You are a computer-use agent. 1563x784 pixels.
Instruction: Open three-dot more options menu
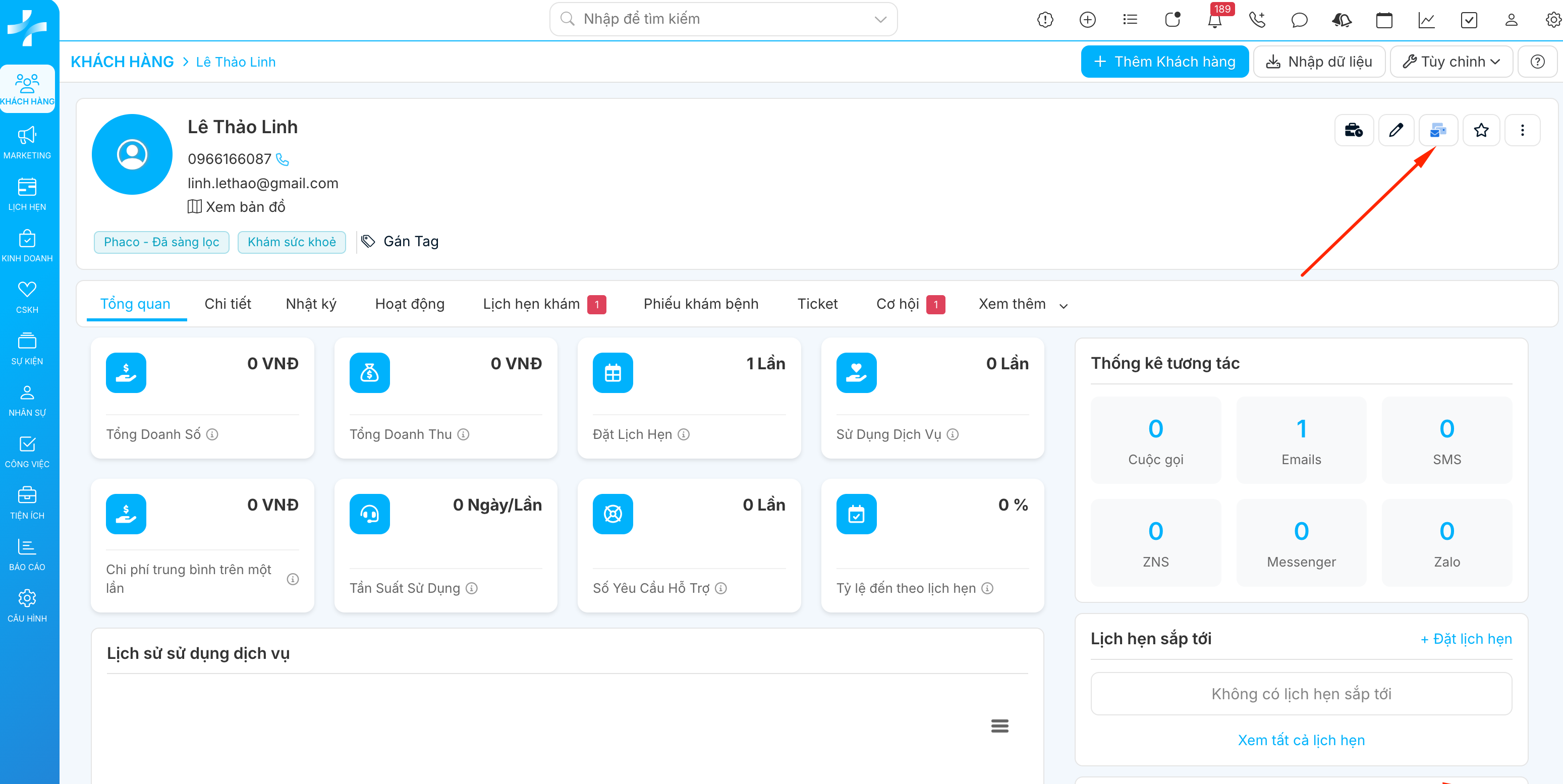tap(1522, 130)
